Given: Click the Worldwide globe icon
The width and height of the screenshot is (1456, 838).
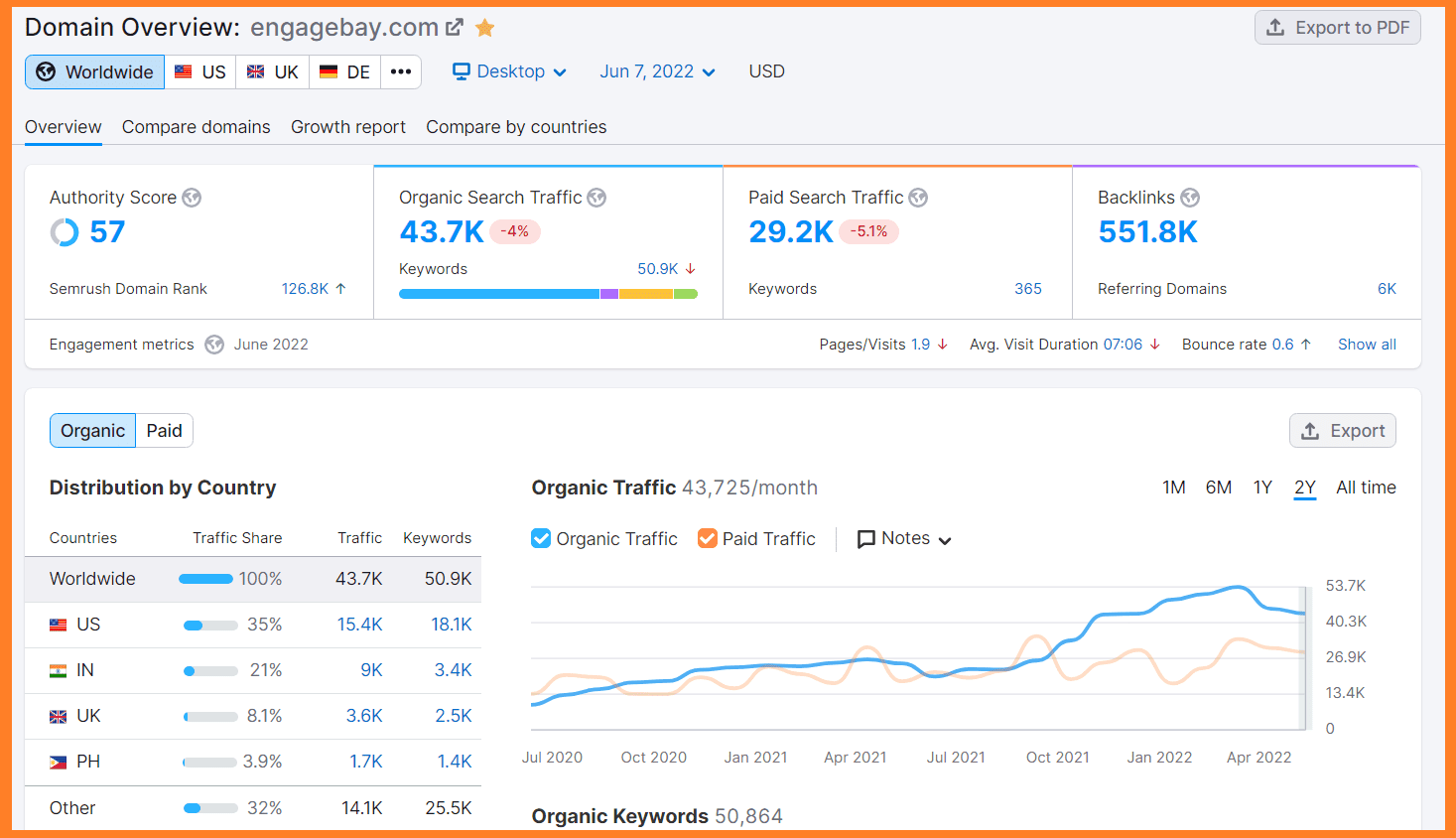Looking at the screenshot, I should [x=46, y=71].
